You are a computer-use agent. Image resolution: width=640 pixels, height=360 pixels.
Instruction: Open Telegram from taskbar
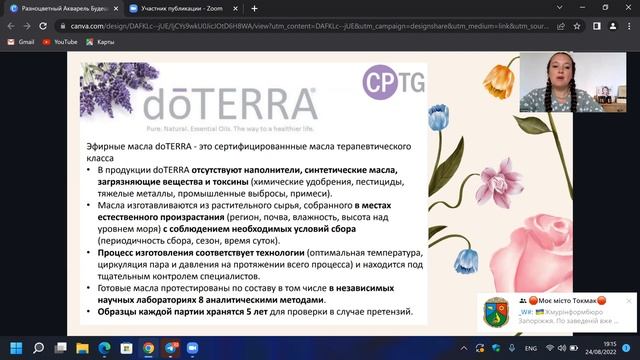171,348
